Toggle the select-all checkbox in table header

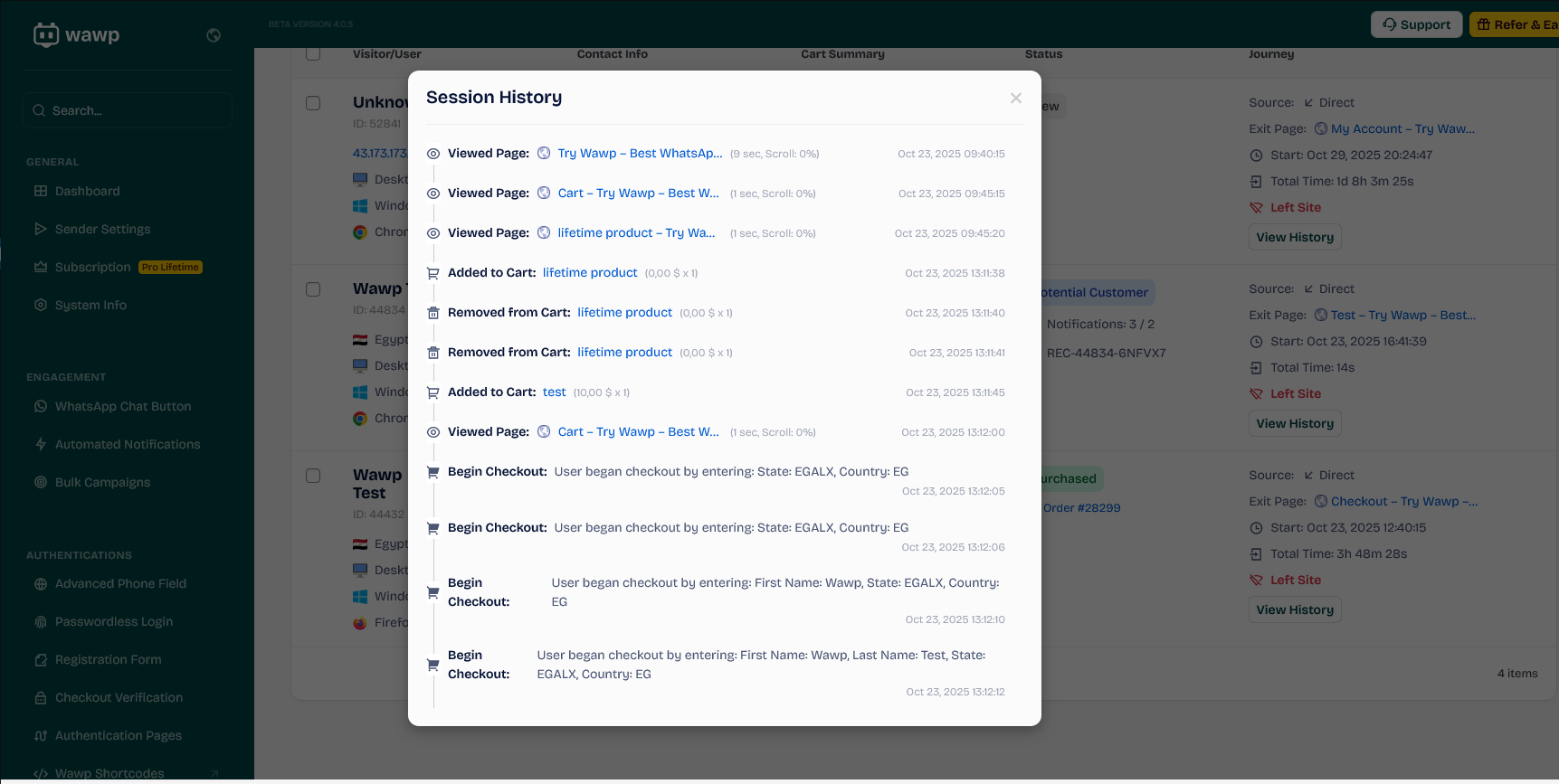313,53
